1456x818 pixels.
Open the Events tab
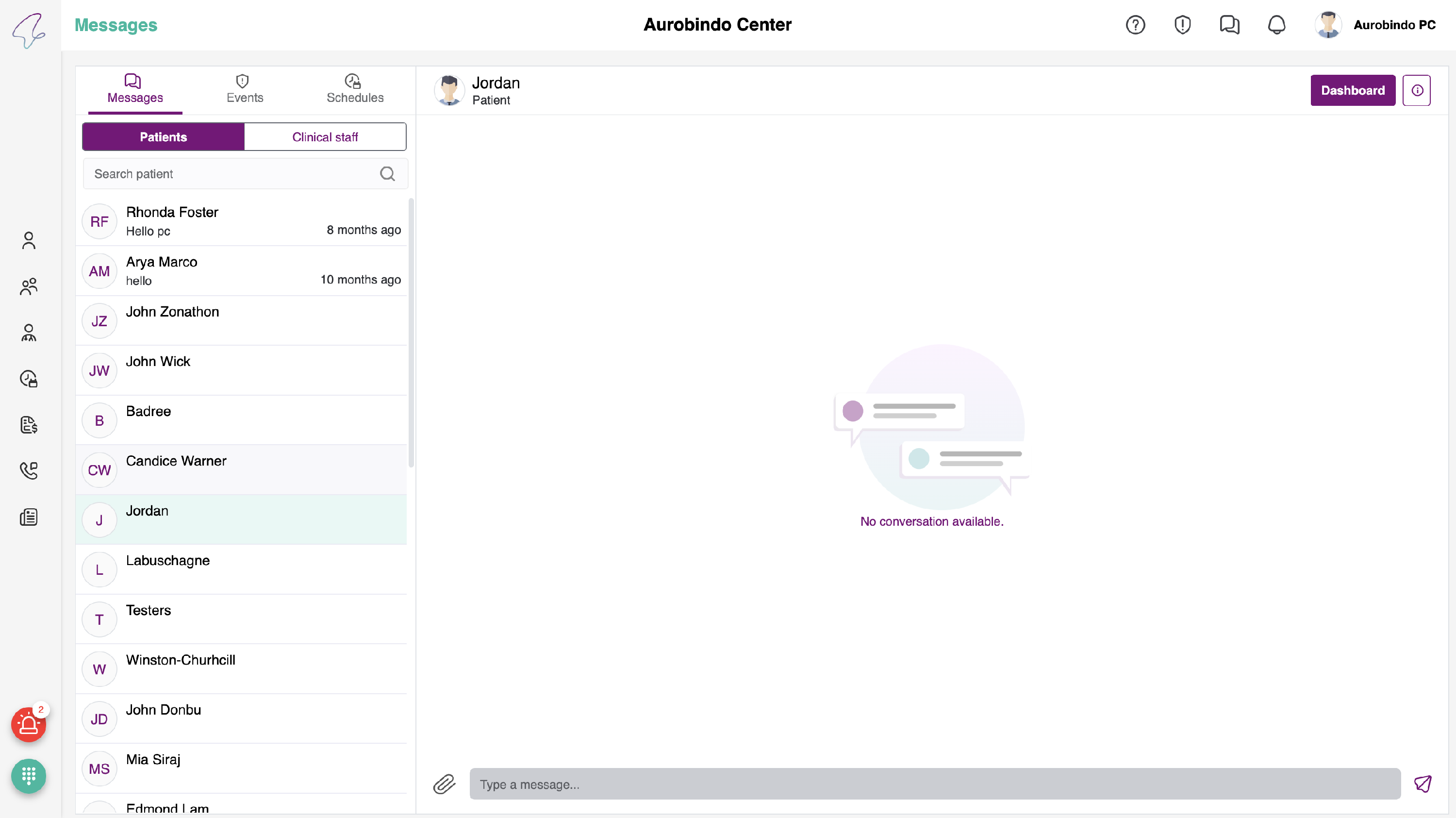click(x=244, y=89)
